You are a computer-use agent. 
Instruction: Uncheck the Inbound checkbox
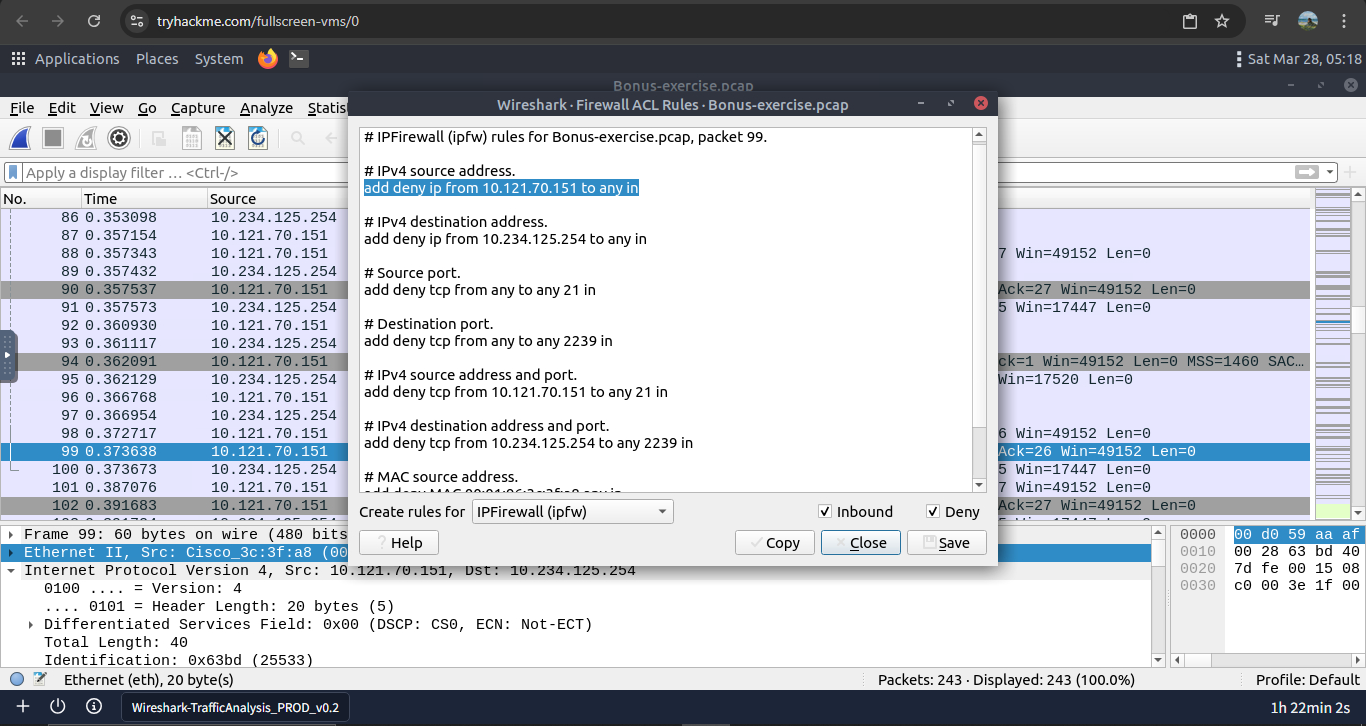pyautogui.click(x=825, y=512)
